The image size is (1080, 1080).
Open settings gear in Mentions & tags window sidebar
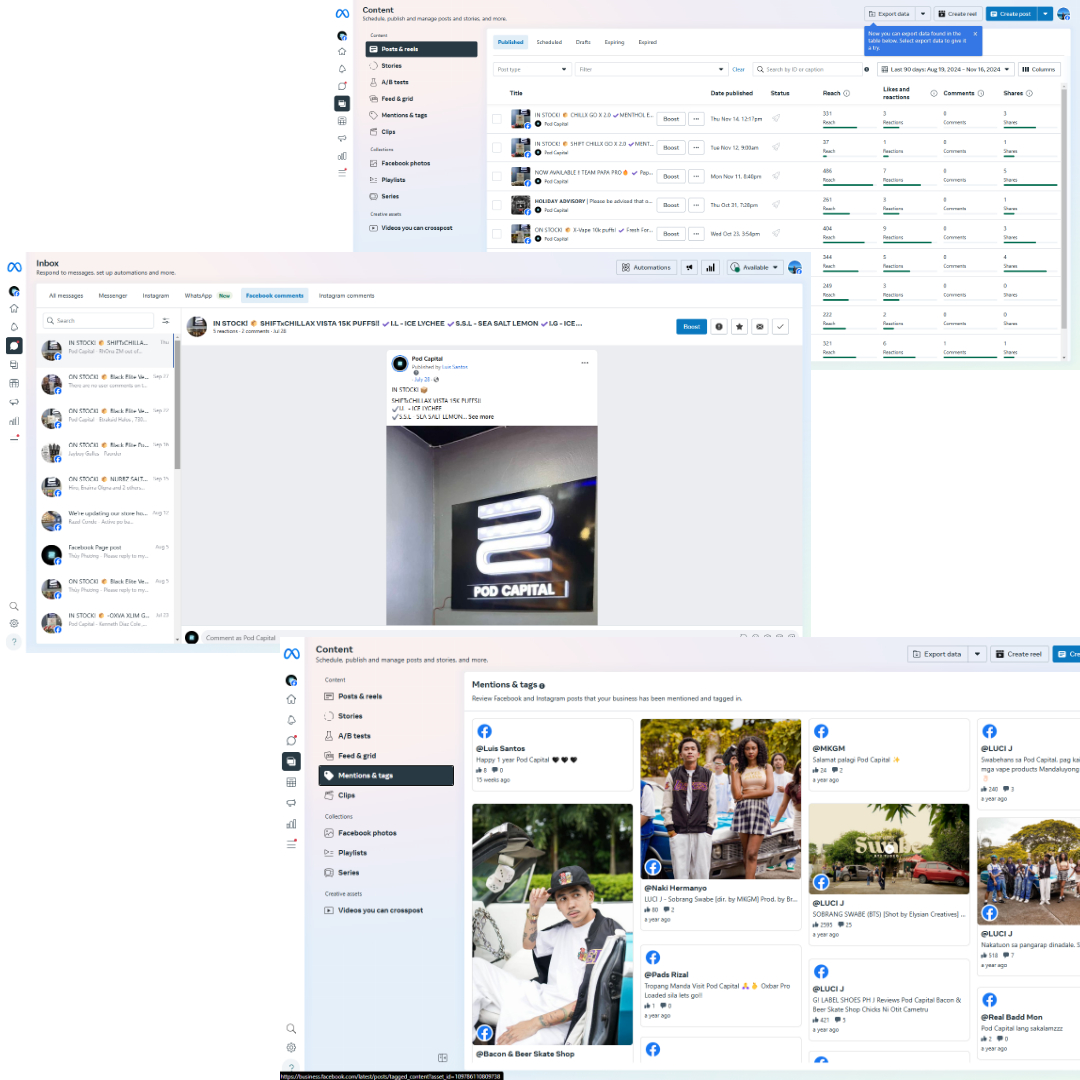(x=291, y=1048)
